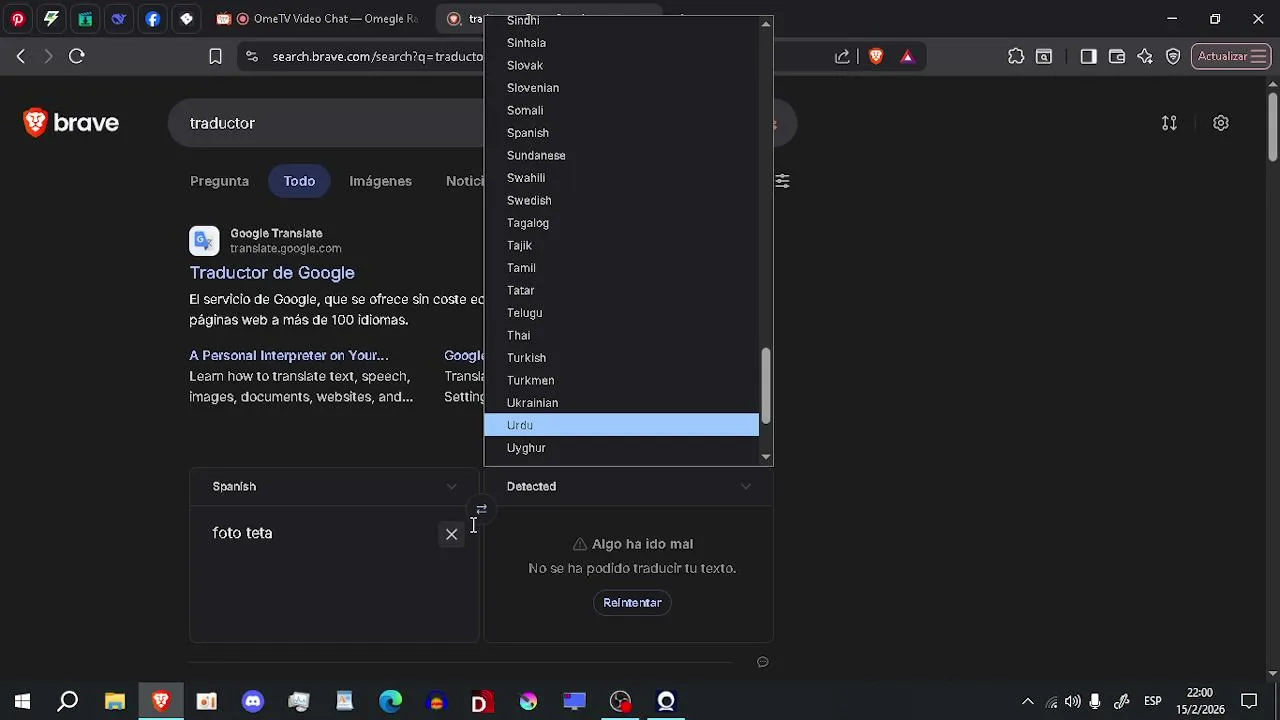
Task: Open Microsoft Edge from the taskbar
Action: (x=391, y=701)
